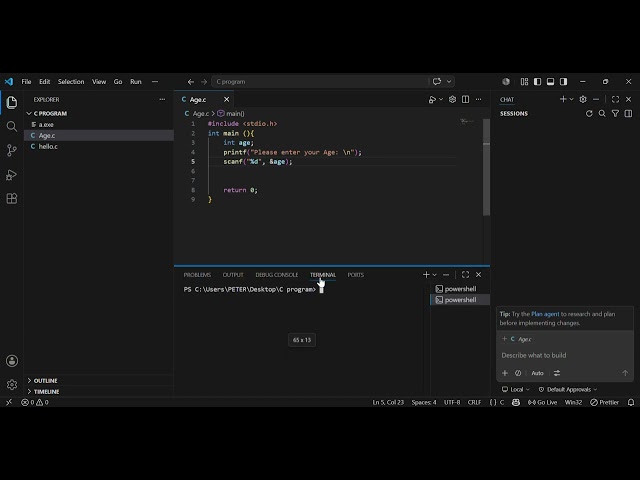640x480 pixels.
Task: Go forward with the navigation arrow
Action: click(x=204, y=82)
